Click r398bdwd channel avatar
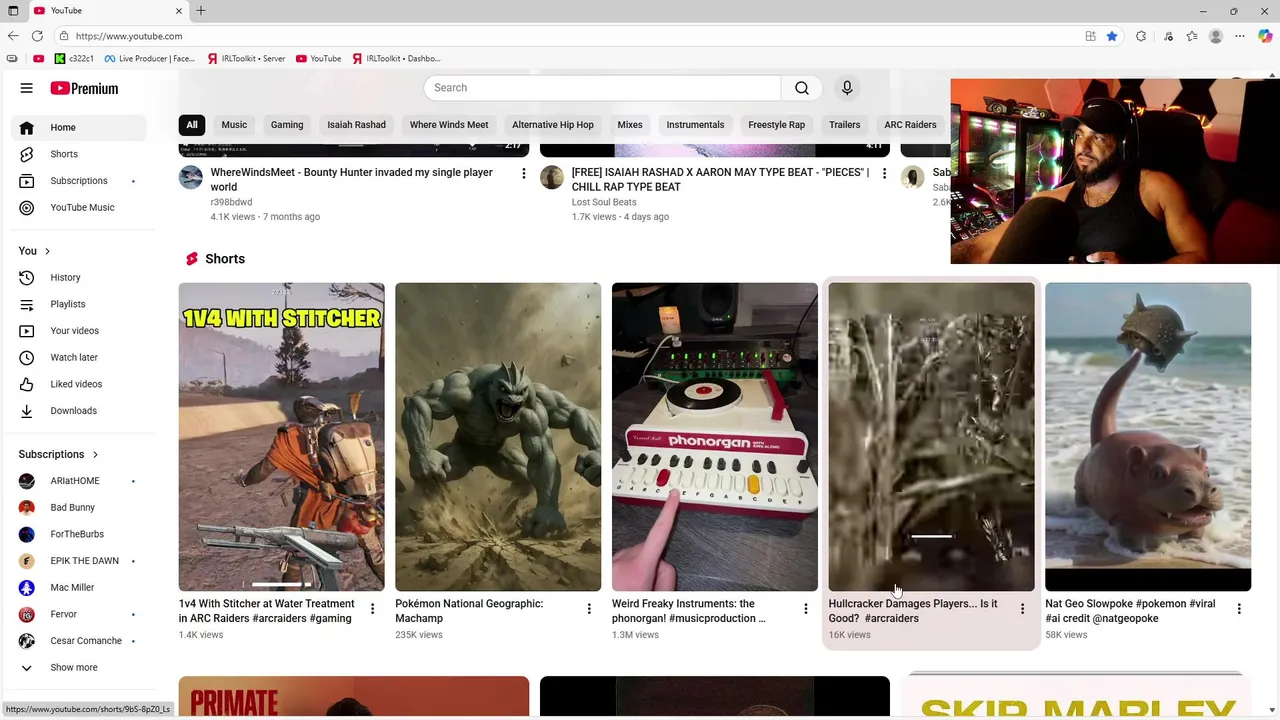 point(191,178)
